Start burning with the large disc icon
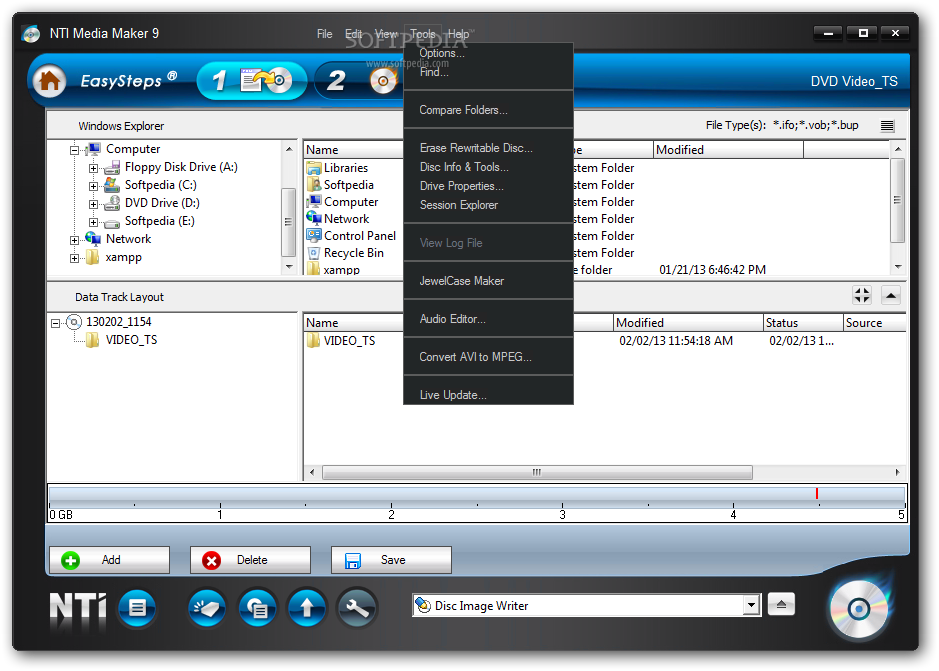This screenshot has width=939, height=671. 859,609
